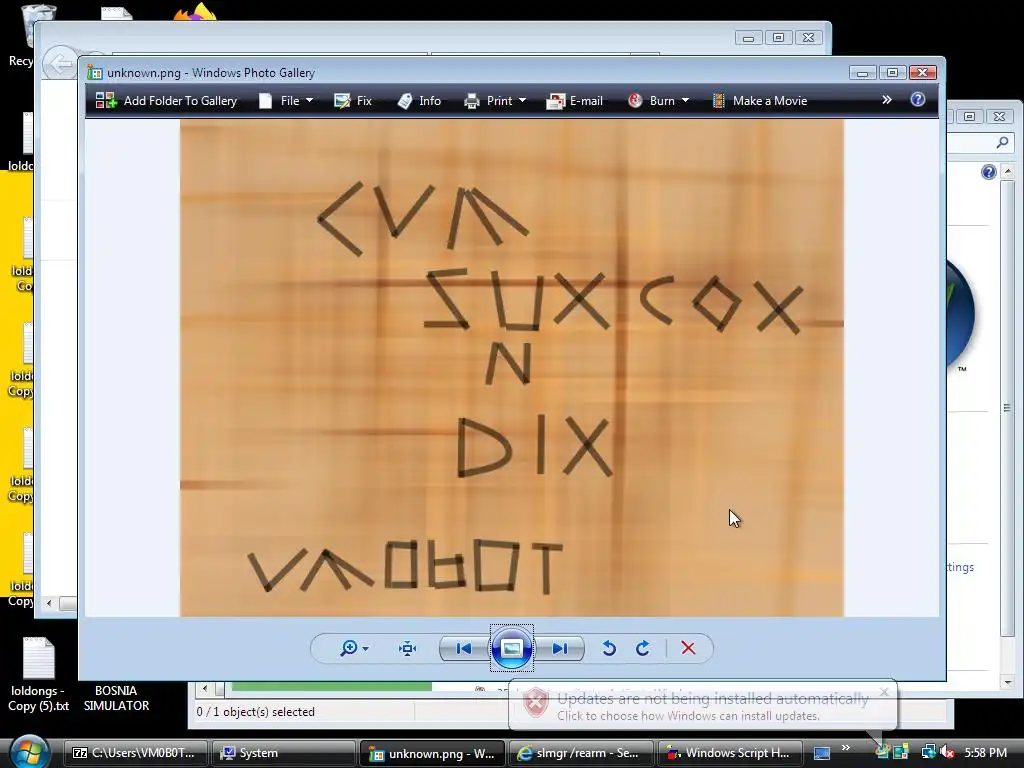Open the Print menu
Screen dimensions: 1024x768
coord(494,101)
